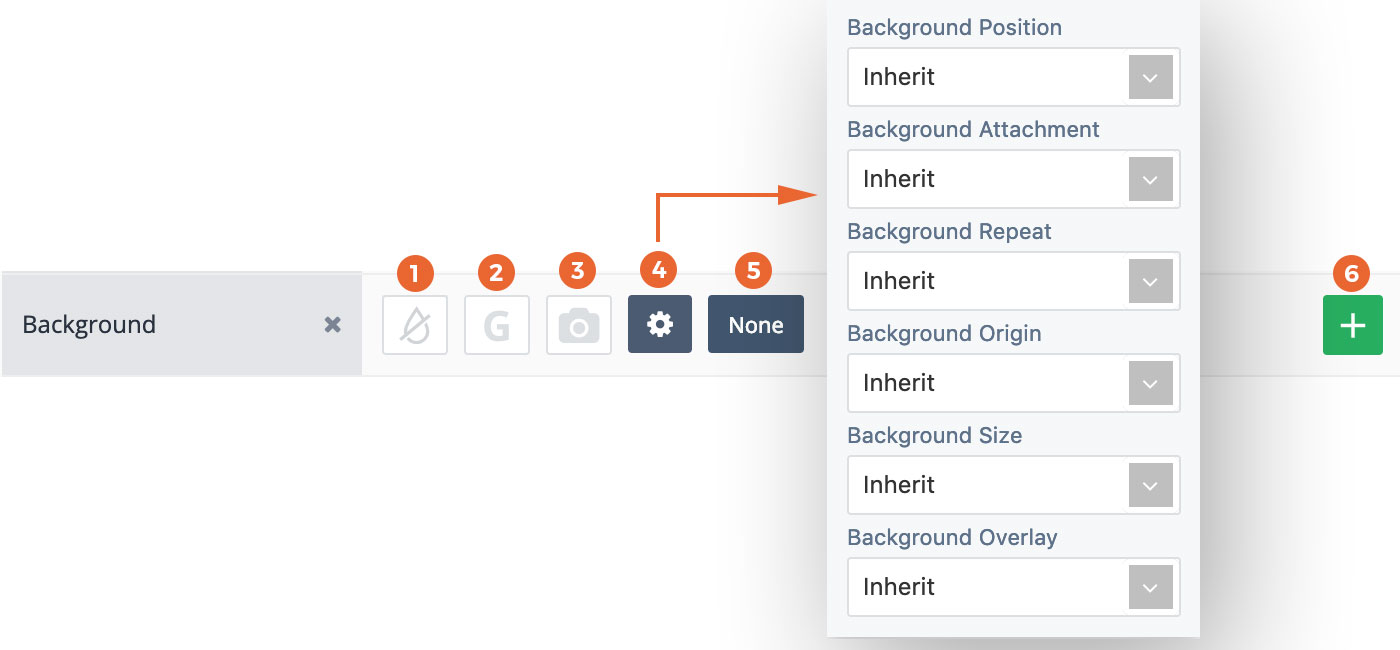This screenshot has width=1400, height=650.
Task: Open the Background Repeat select box
Action: 1014,281
